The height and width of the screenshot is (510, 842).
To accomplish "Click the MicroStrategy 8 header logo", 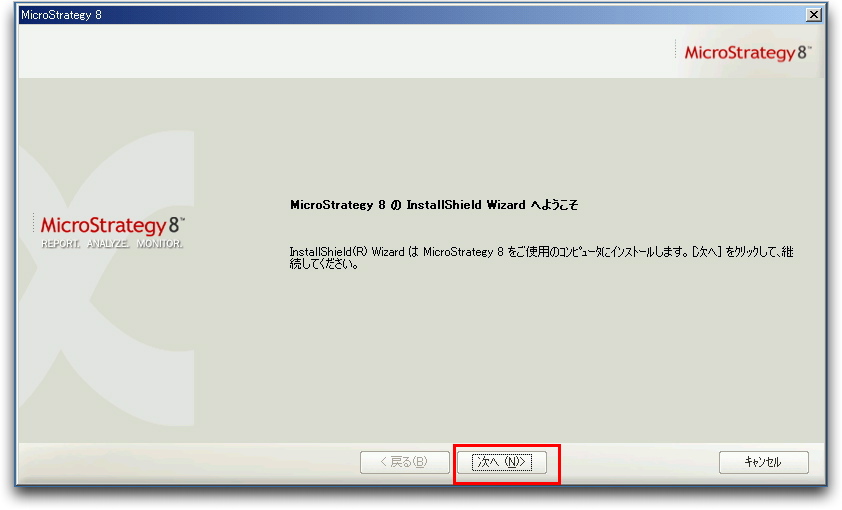I will pyautogui.click(x=746, y=53).
